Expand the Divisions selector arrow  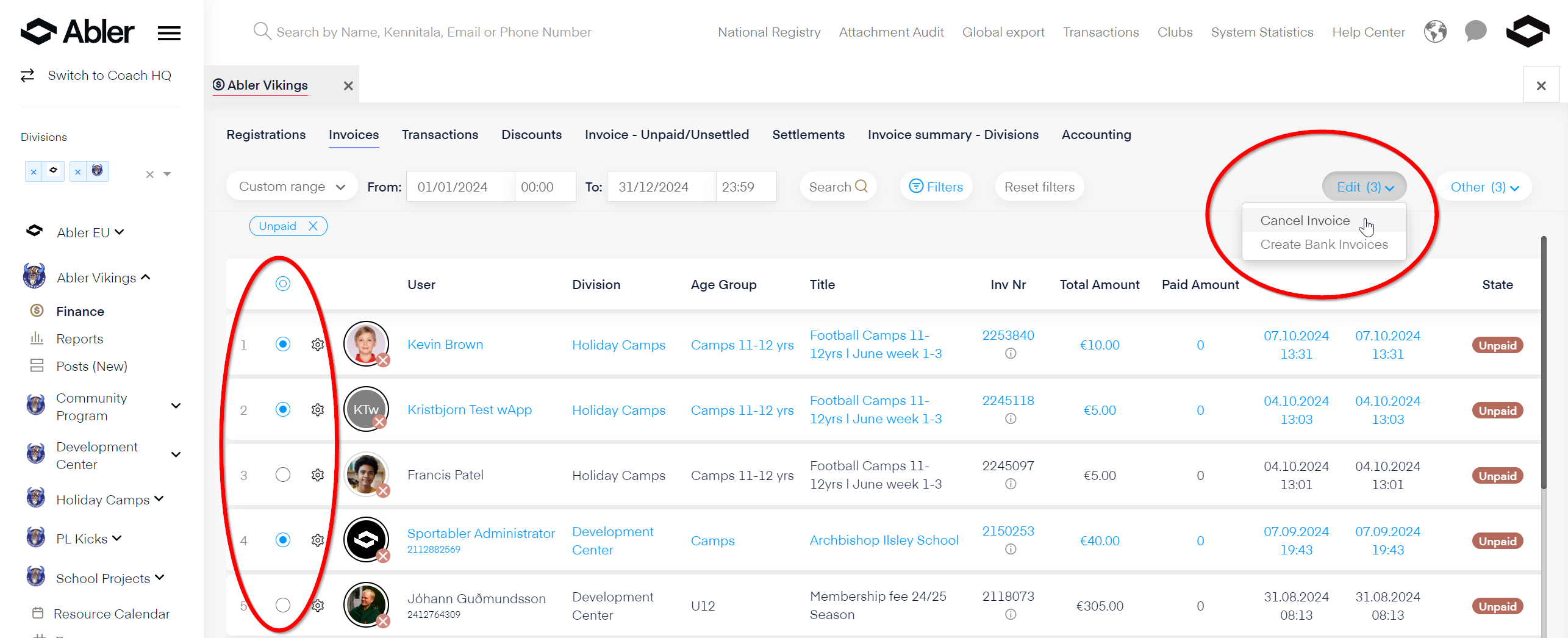[x=168, y=174]
